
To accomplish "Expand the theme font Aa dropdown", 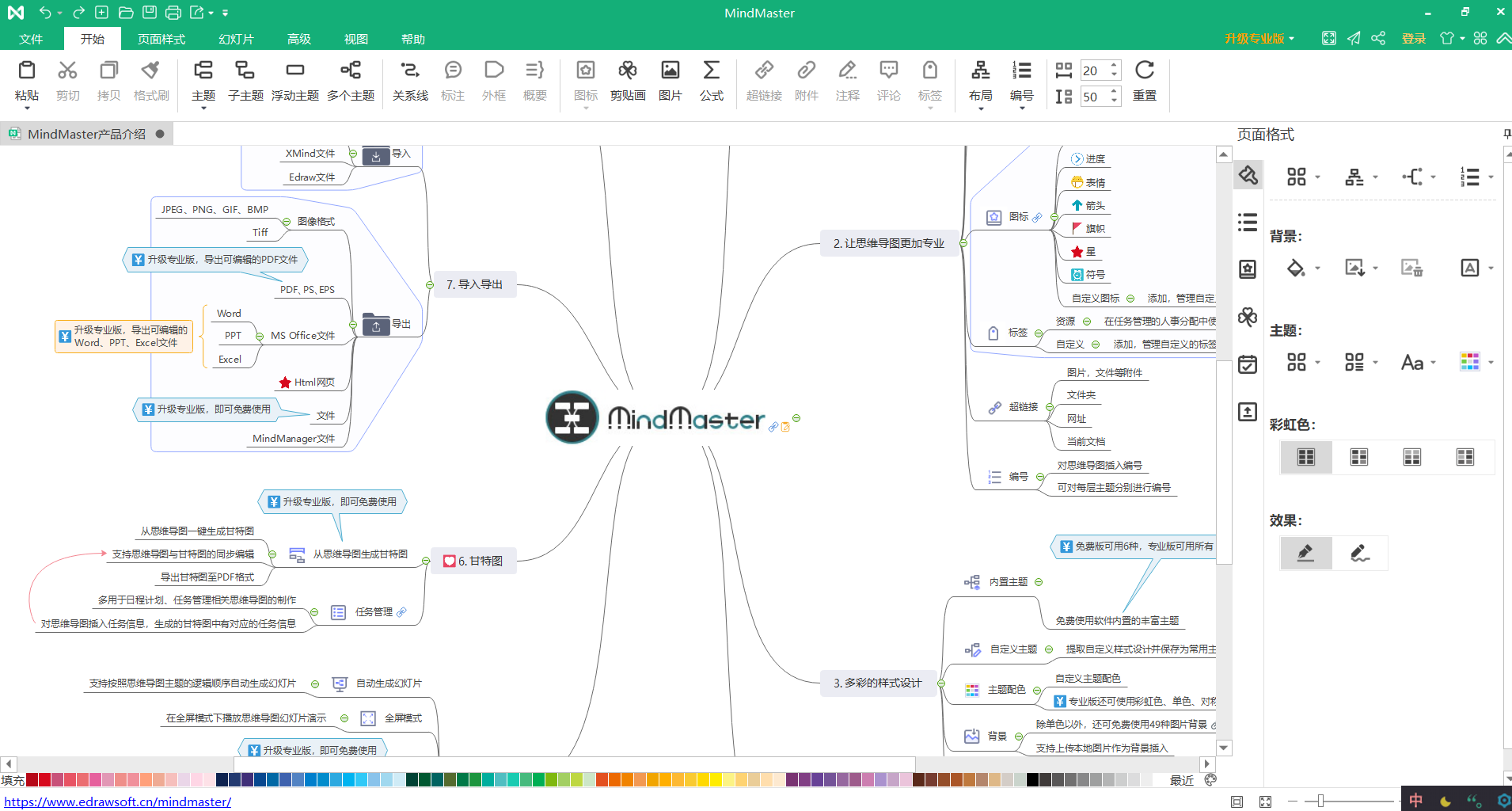I will tap(1433, 363).
